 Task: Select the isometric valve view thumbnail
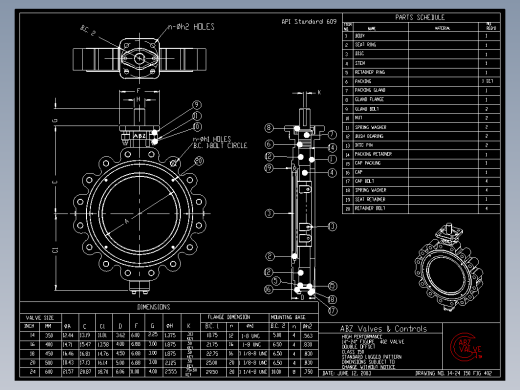tap(448, 267)
